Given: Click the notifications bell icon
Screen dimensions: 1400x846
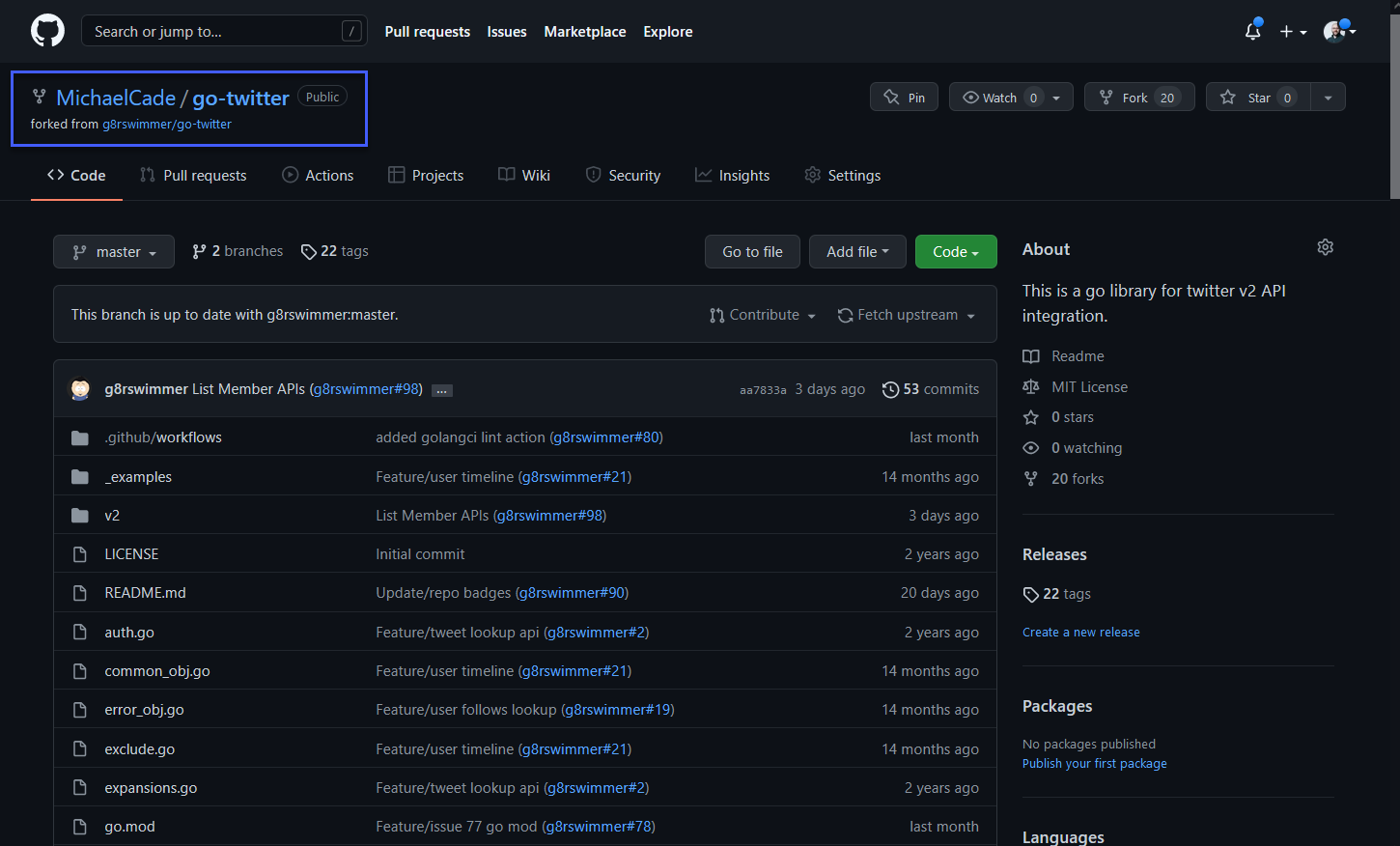Looking at the screenshot, I should click(1252, 31).
